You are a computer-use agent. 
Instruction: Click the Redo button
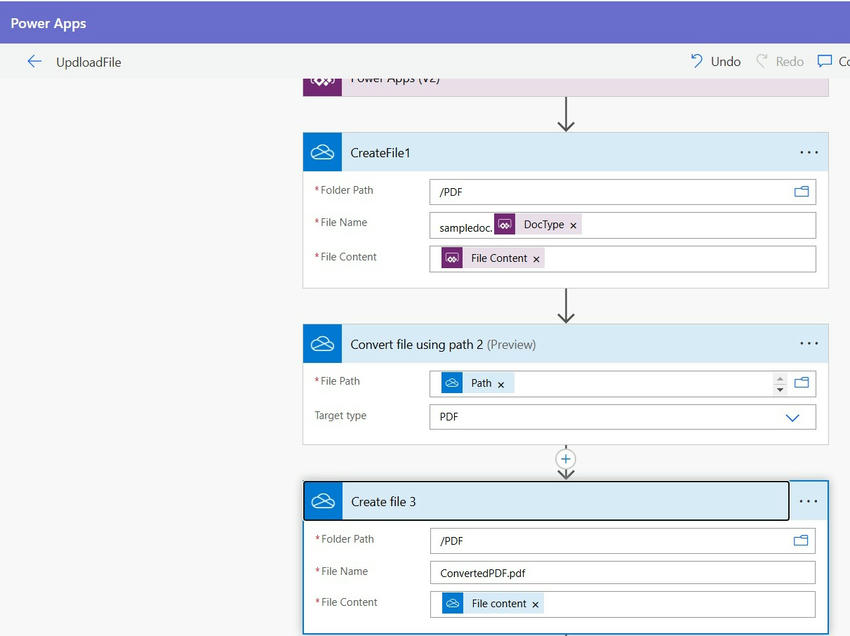[x=779, y=62]
